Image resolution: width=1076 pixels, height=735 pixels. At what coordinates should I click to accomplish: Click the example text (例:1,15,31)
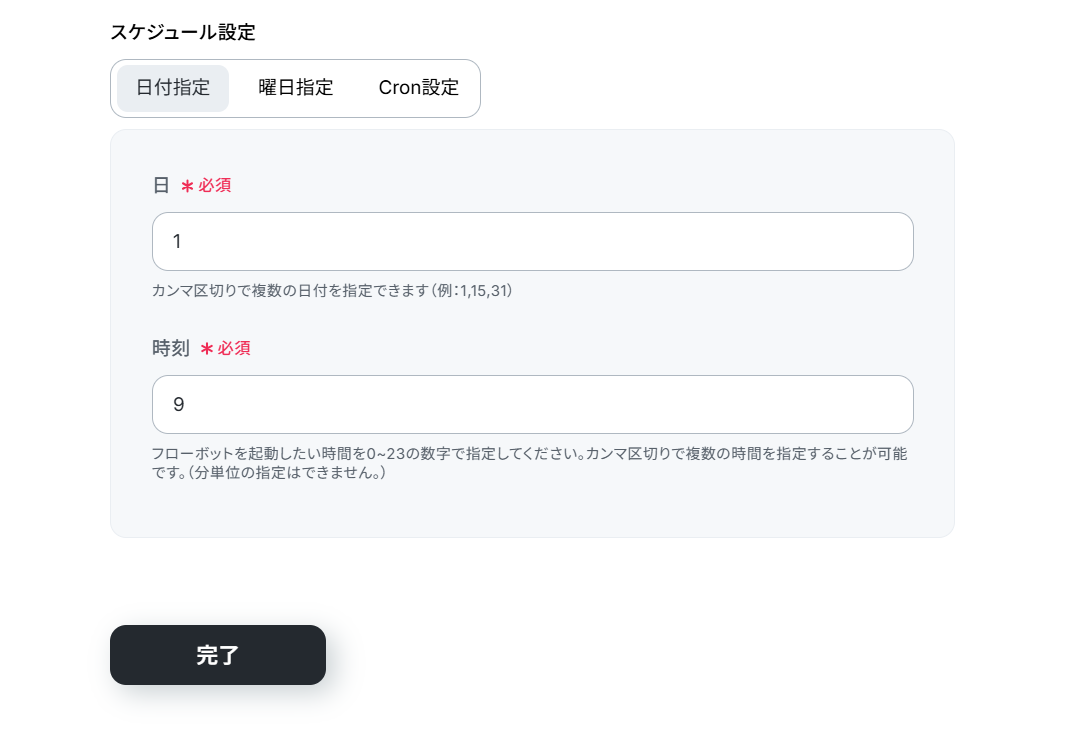tap(472, 291)
